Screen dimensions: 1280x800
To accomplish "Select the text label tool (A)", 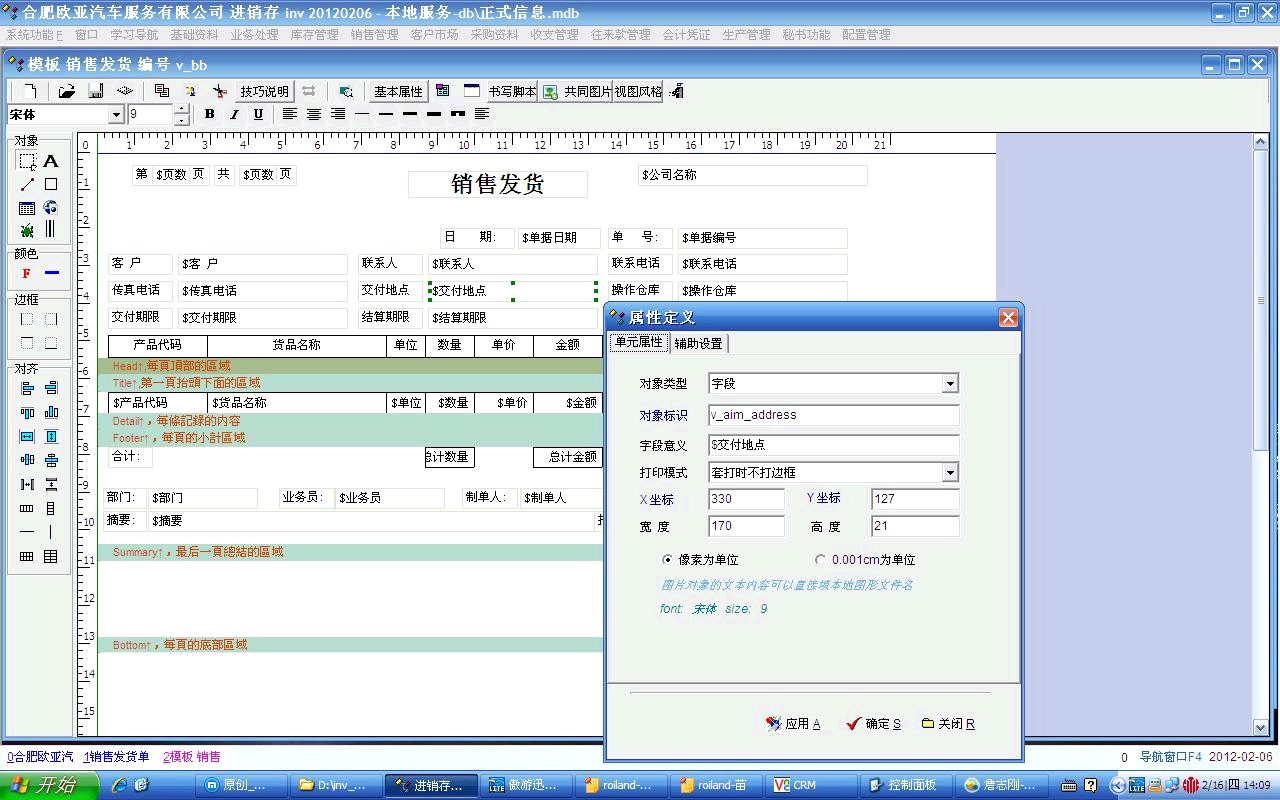I will pos(51,161).
